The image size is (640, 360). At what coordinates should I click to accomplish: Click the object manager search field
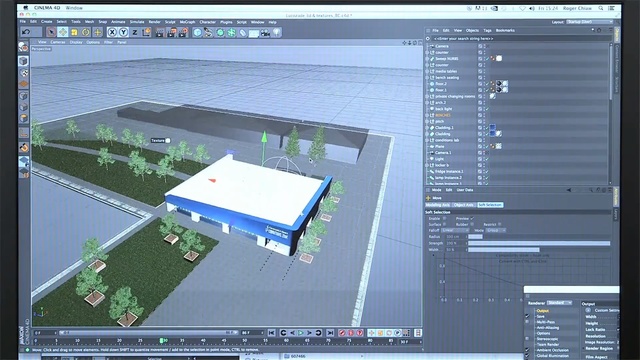click(518, 38)
